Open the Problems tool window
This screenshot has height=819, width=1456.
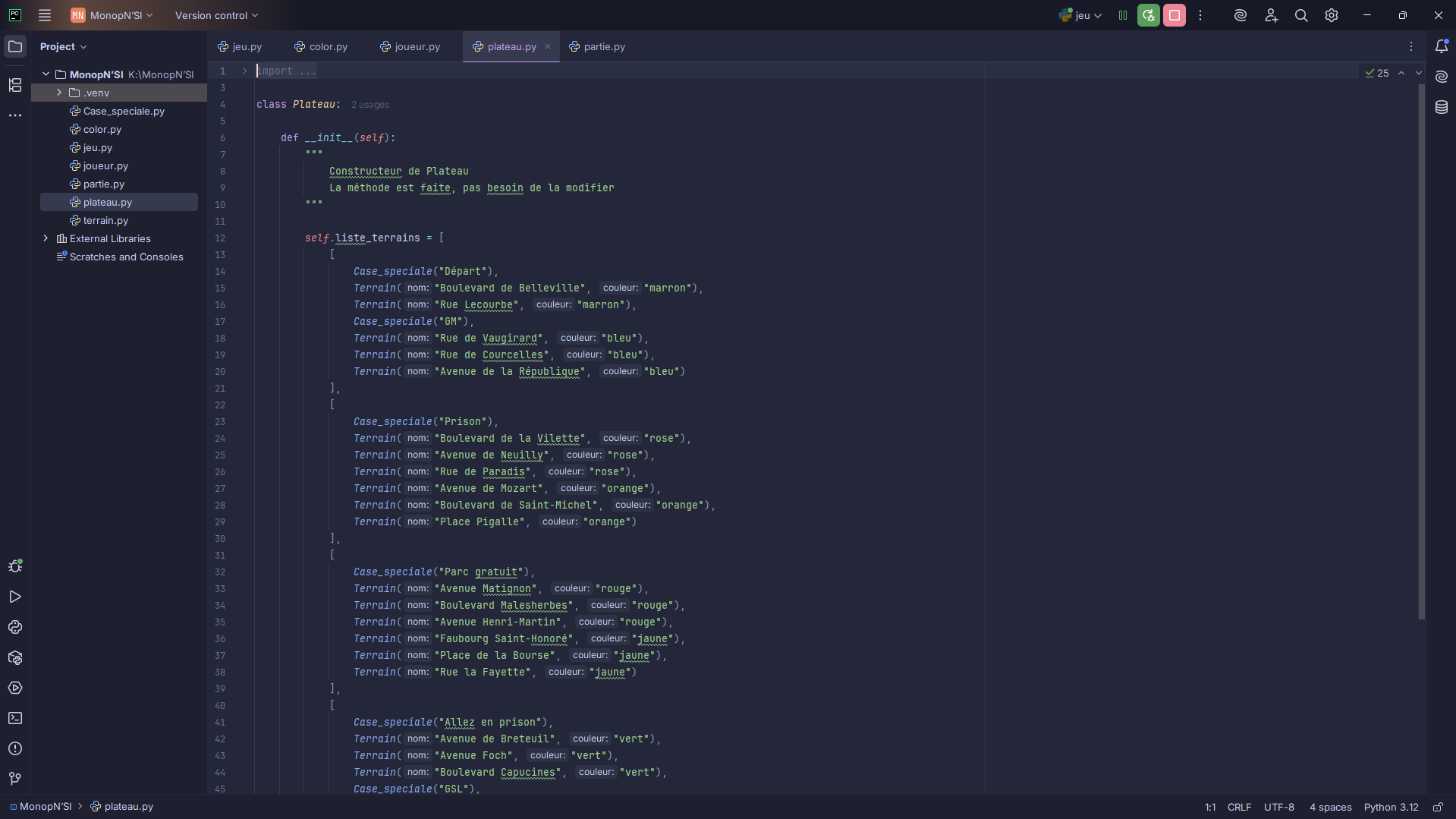[15, 748]
